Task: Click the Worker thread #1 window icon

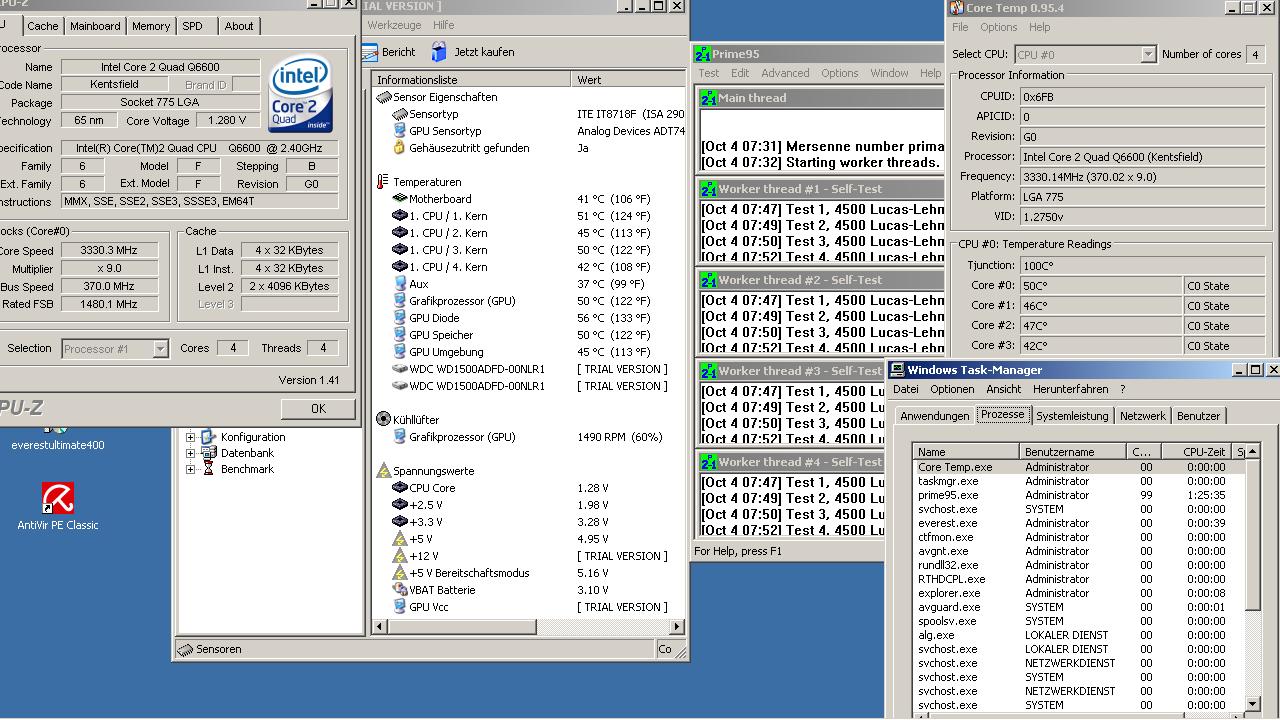Action: (x=709, y=189)
